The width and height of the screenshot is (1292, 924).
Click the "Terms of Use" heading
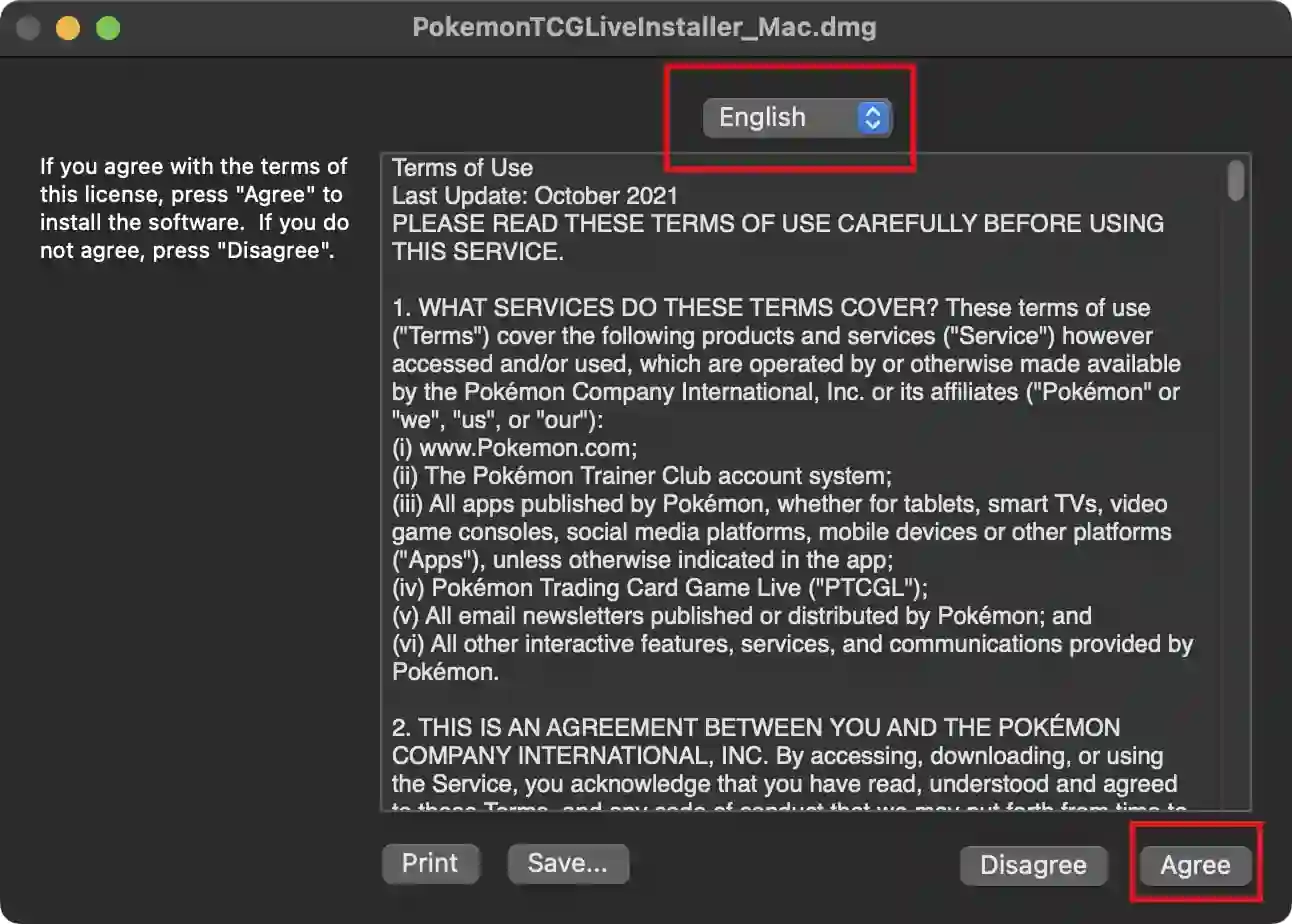[462, 168]
